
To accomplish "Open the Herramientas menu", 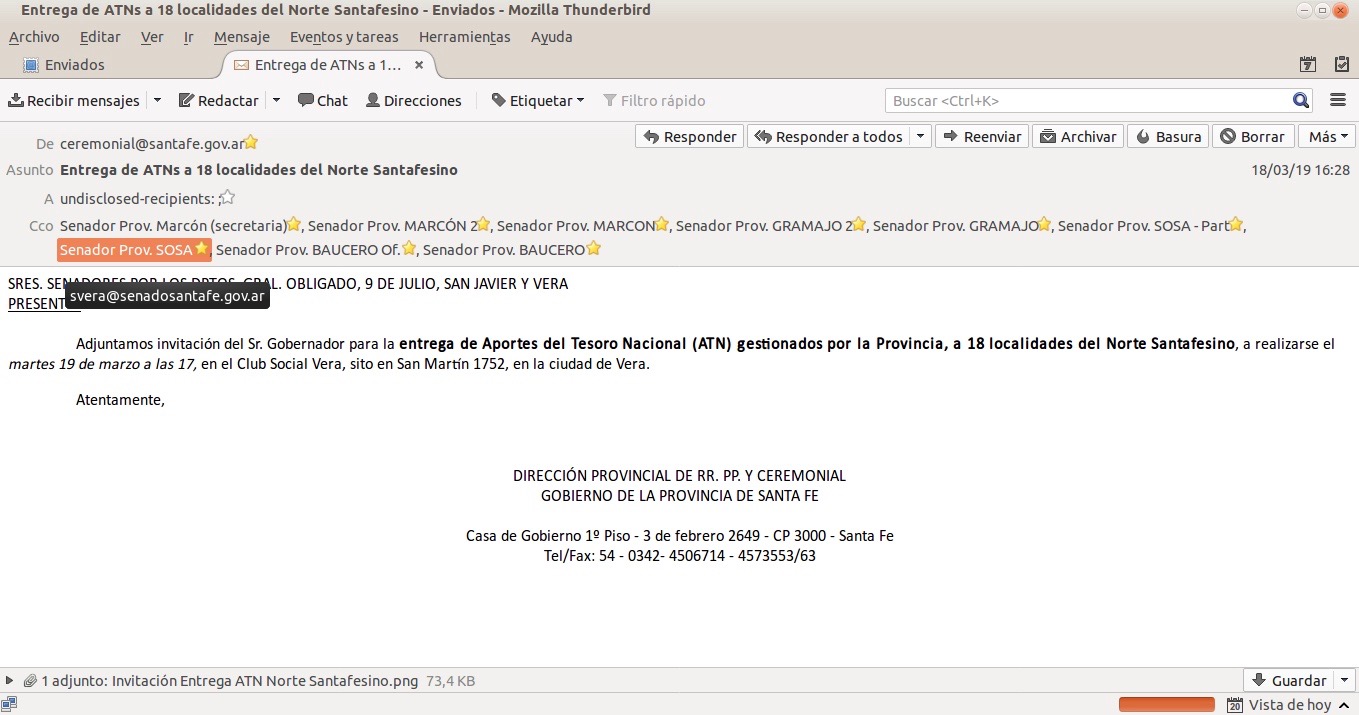I will coord(464,37).
